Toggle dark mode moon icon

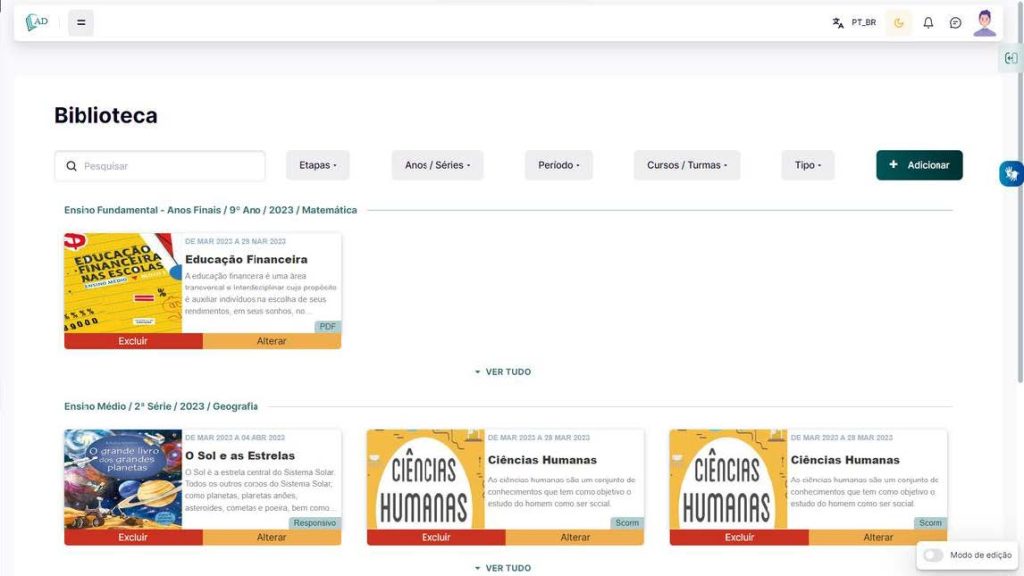click(898, 22)
